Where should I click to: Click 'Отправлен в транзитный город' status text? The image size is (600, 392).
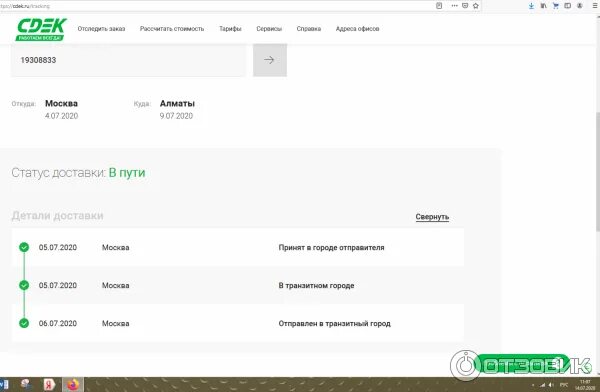[334, 323]
